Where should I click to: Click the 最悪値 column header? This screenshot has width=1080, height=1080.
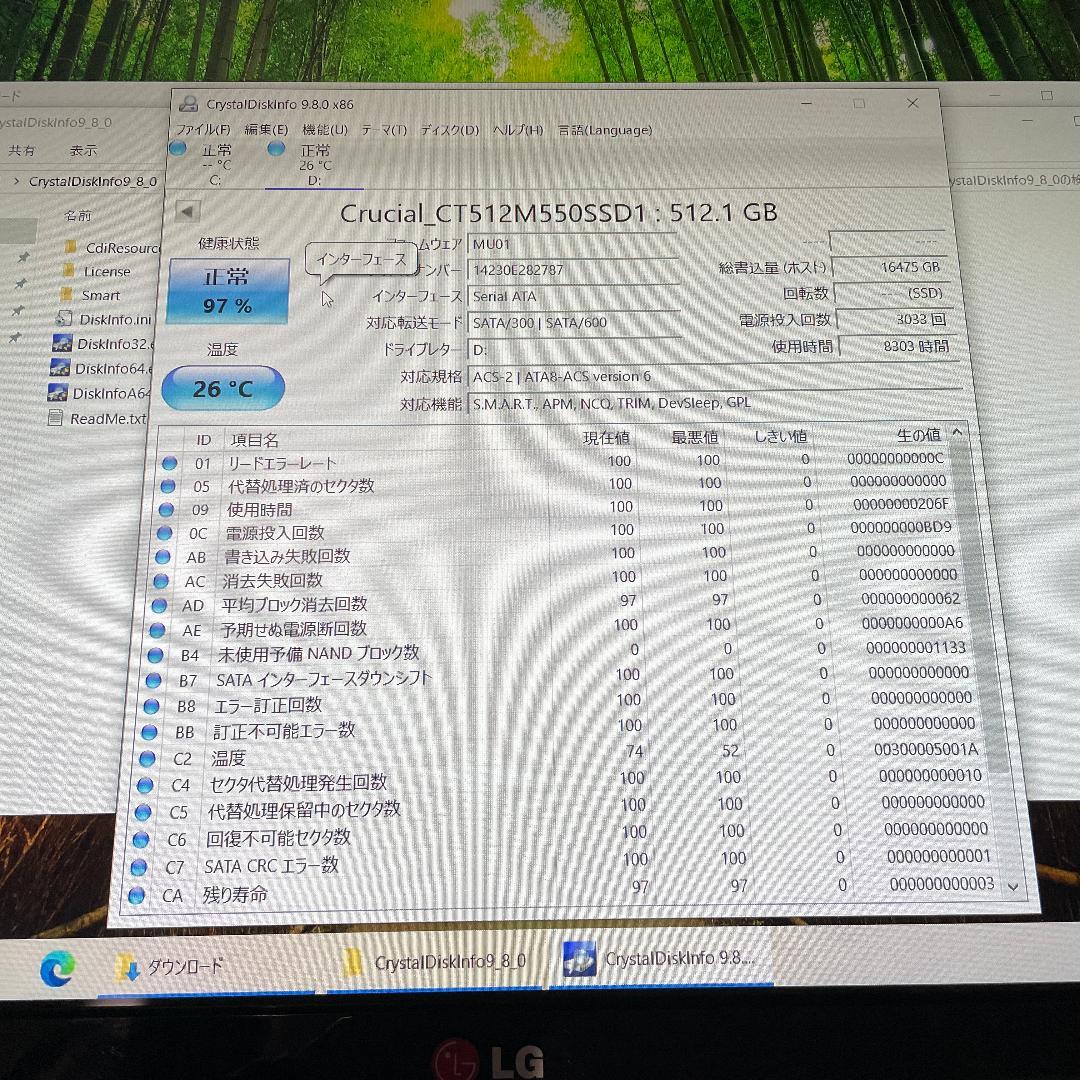695,437
